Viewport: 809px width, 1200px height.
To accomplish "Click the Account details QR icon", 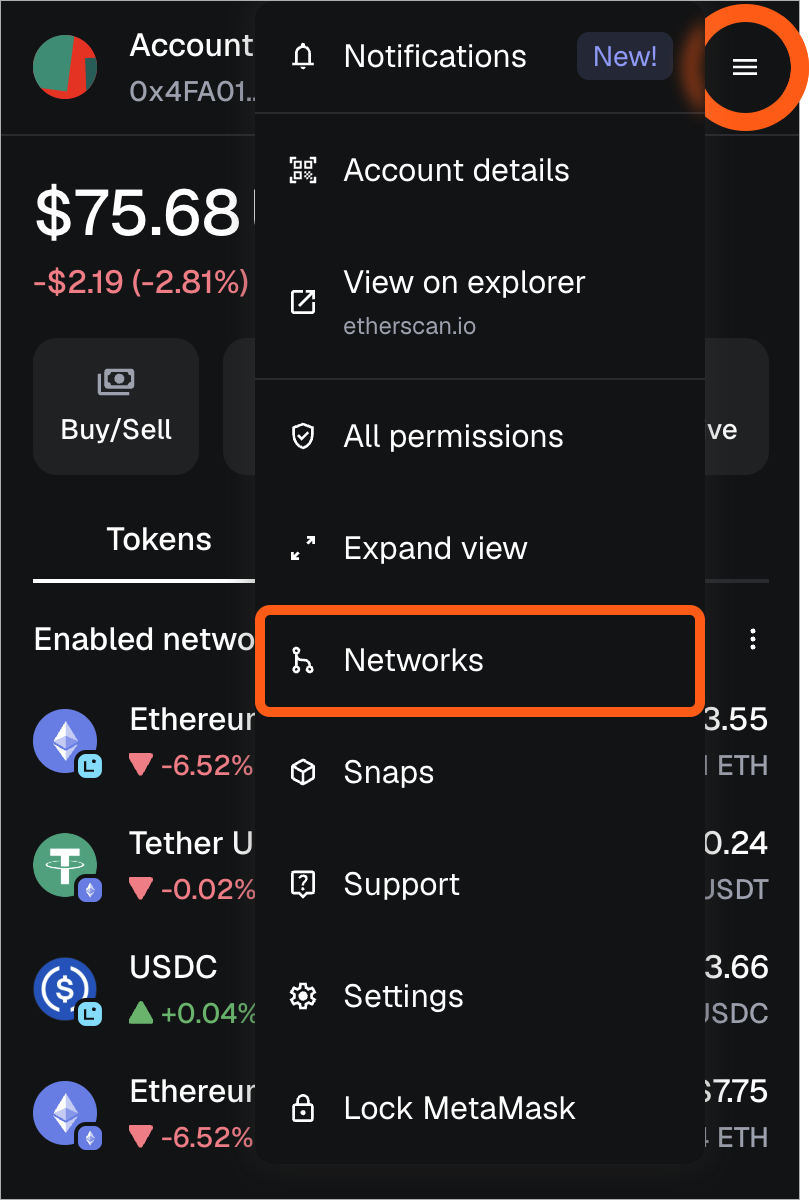I will pyautogui.click(x=302, y=170).
